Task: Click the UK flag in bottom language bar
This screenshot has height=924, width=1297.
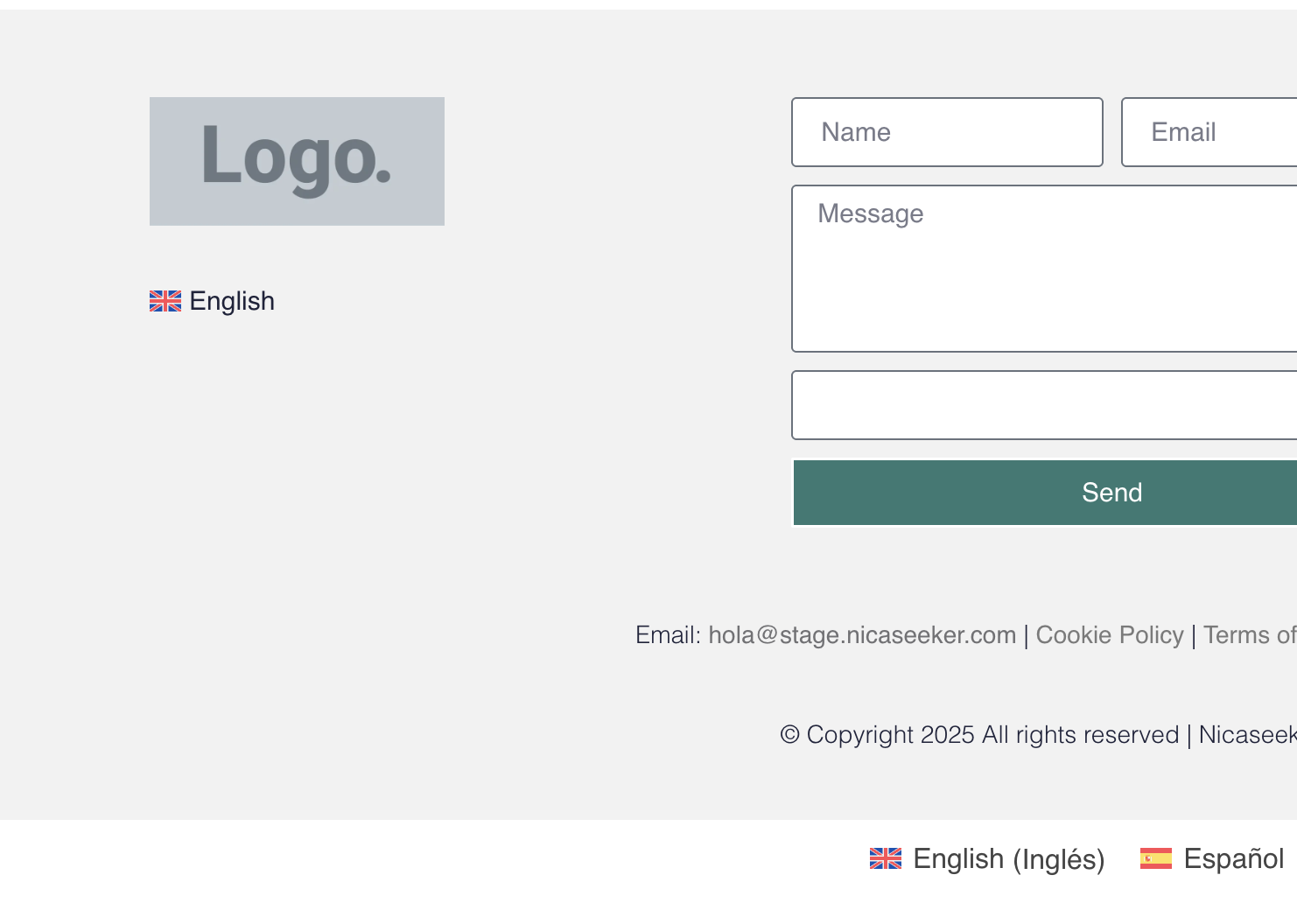Action: coord(885,859)
